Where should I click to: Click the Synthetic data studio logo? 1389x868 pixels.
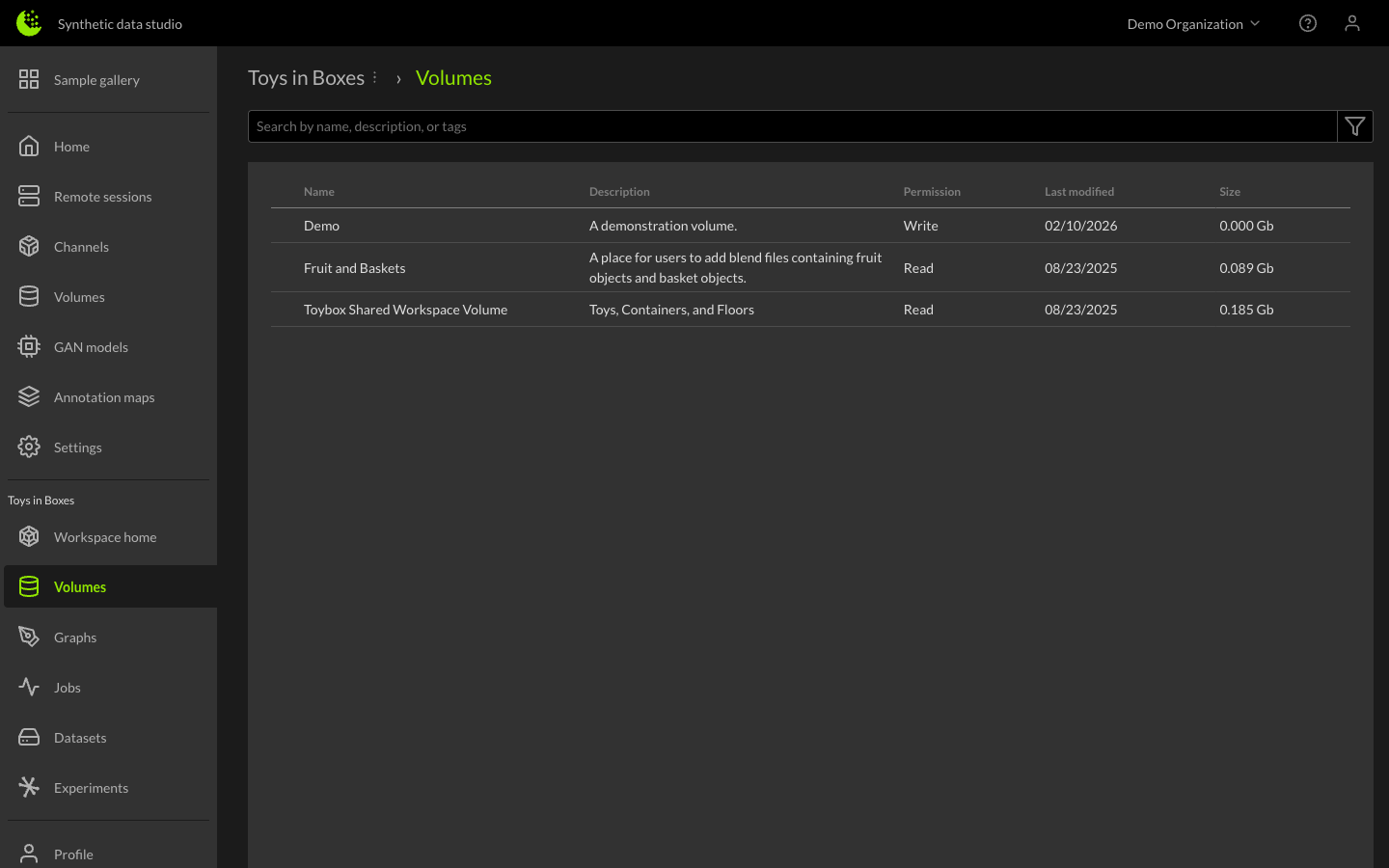(x=29, y=23)
